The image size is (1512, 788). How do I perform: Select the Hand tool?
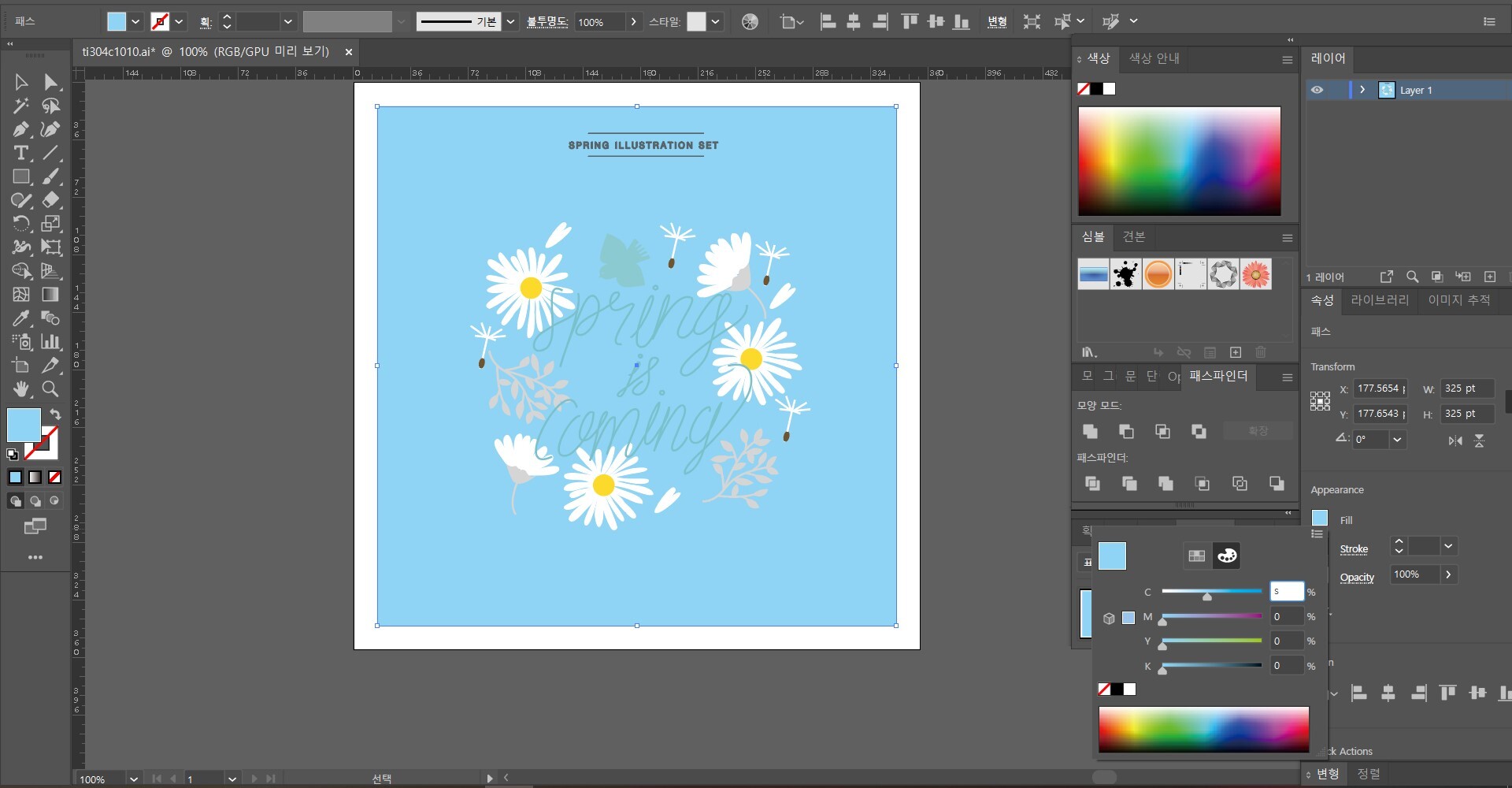pyautogui.click(x=21, y=388)
